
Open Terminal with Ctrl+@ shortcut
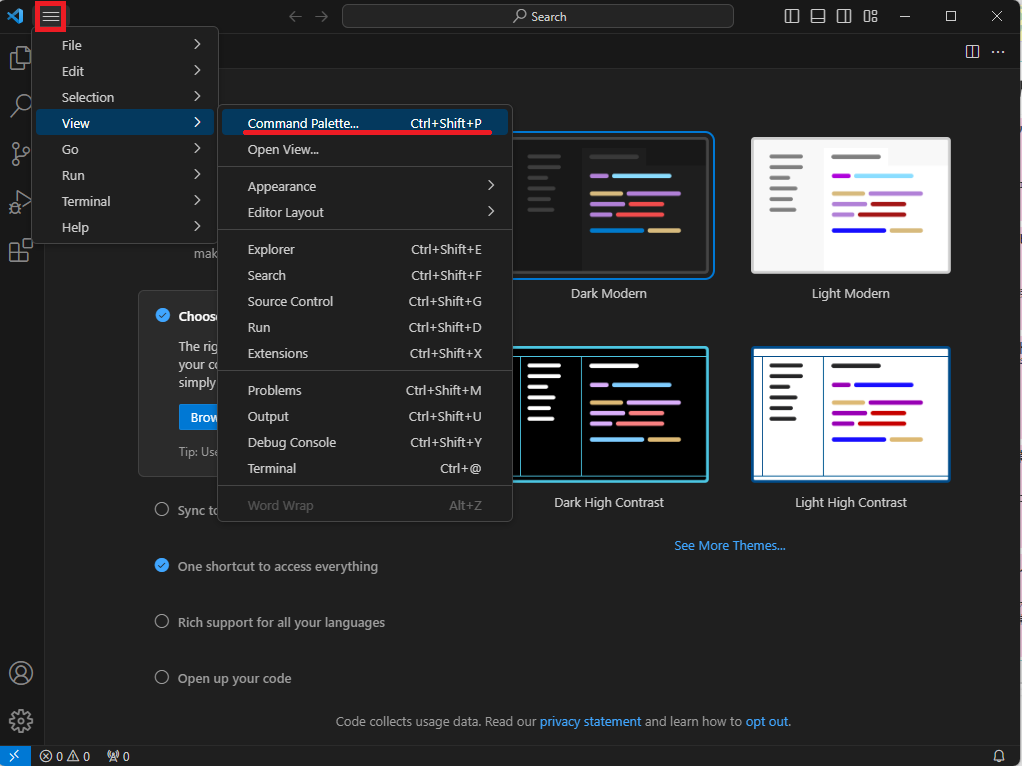[364, 469]
